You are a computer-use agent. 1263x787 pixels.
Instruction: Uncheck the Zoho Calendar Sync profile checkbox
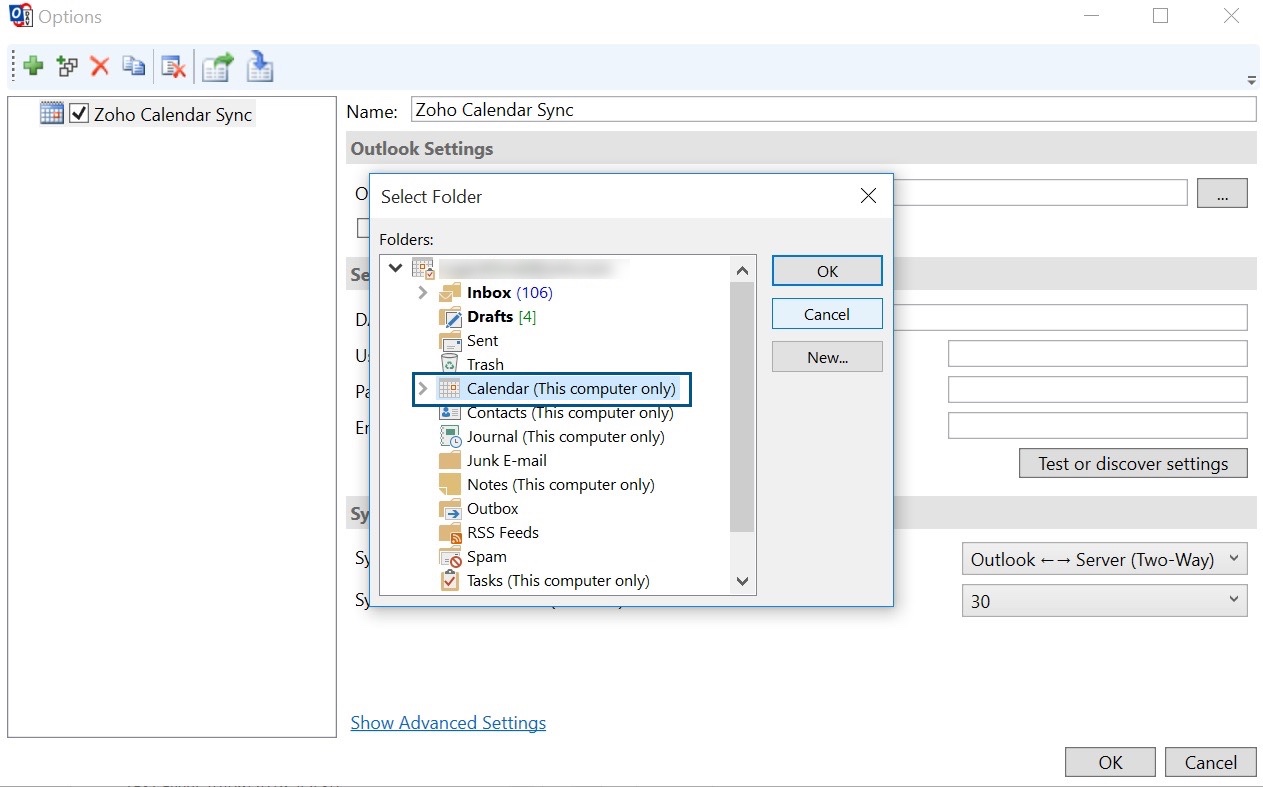[x=80, y=114]
